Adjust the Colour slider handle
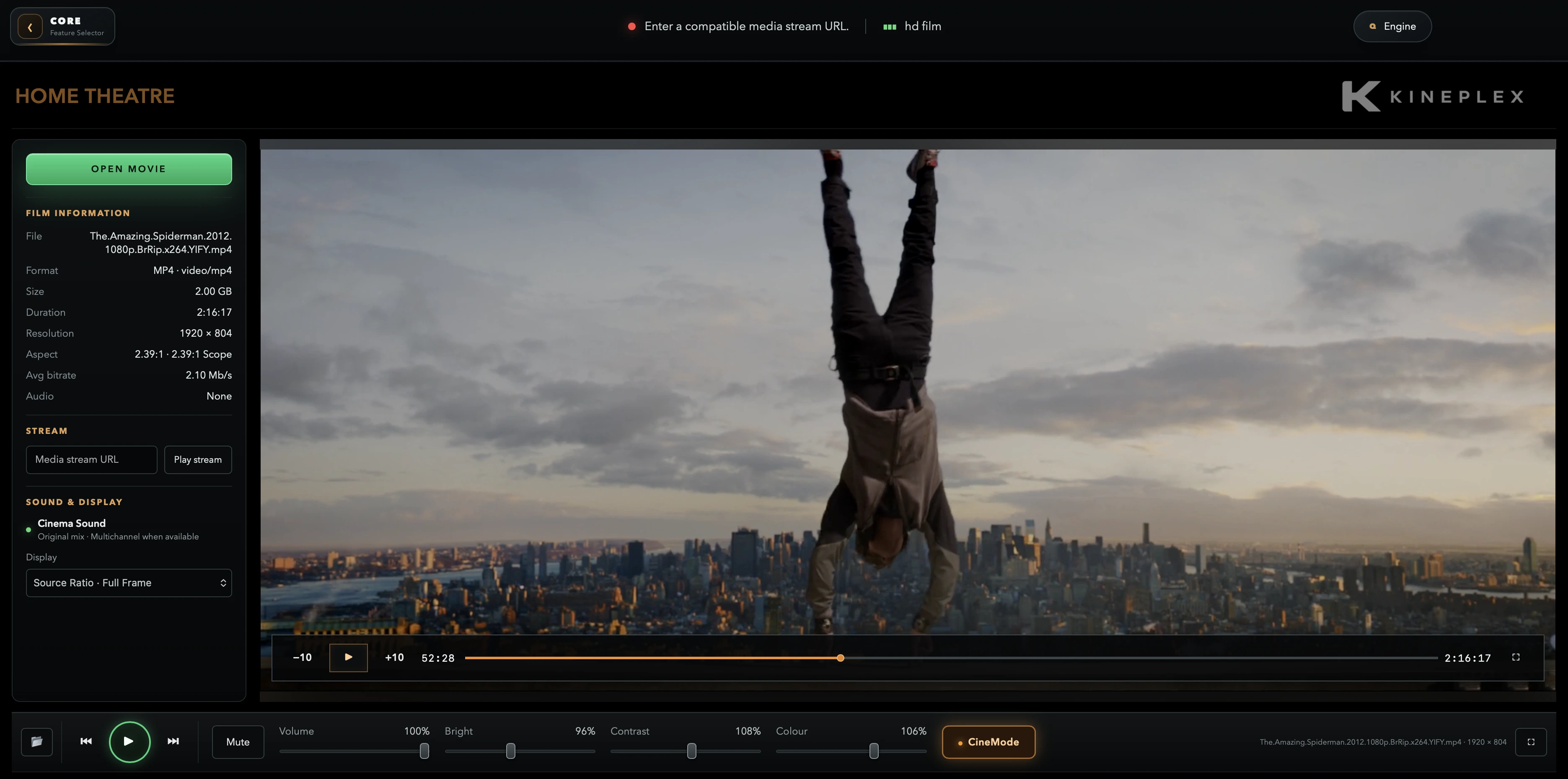The width and height of the screenshot is (1568, 779). [x=874, y=751]
